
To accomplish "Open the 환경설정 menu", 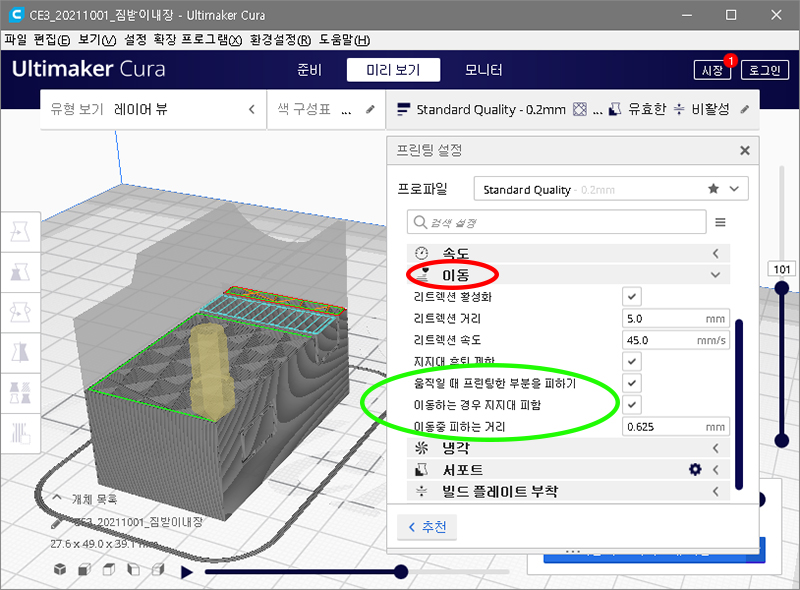I will coord(281,40).
